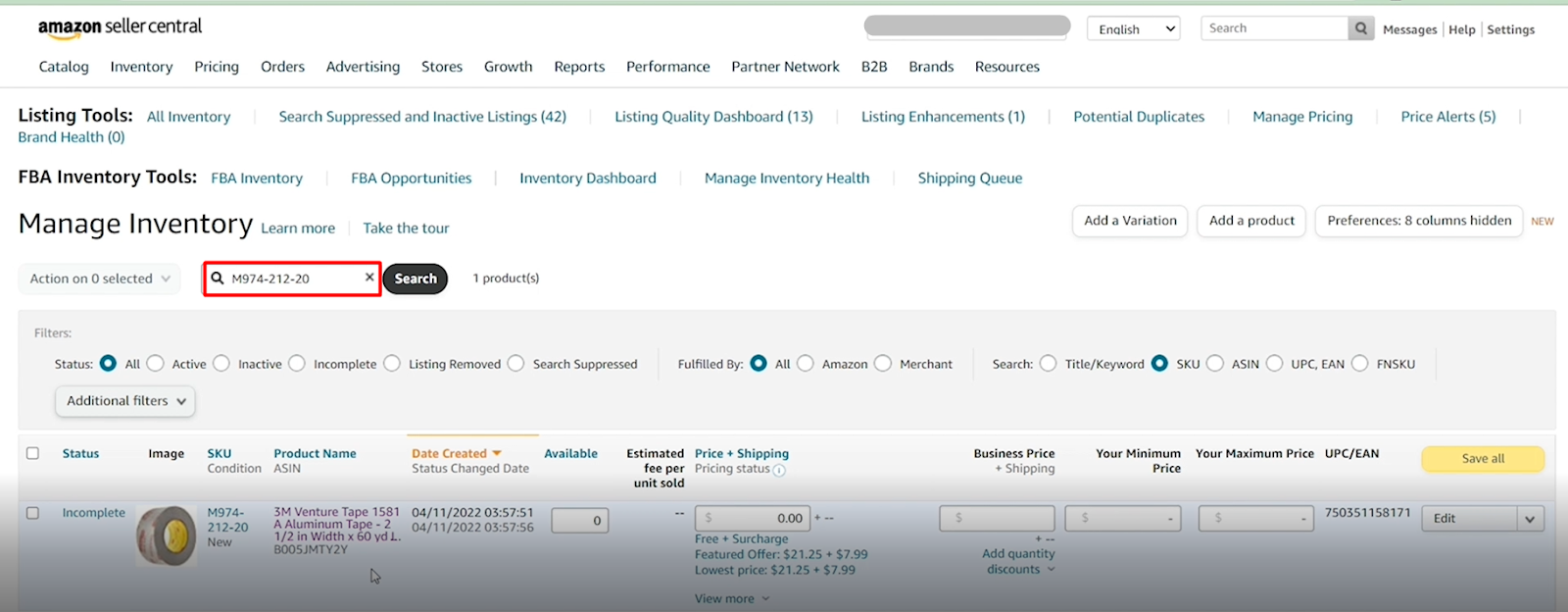Expand the Additional filters dropdown
The width and height of the screenshot is (1568, 612).
125,401
